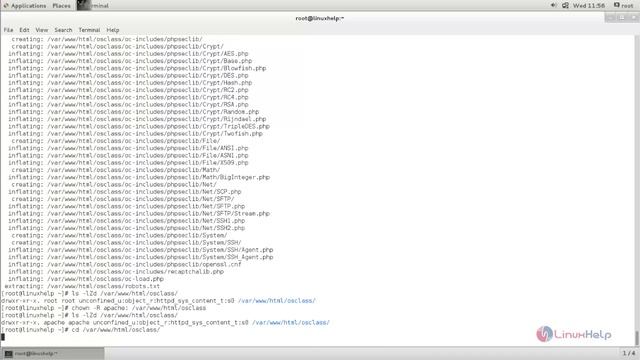Click the Crypt/Twofish.php line
Screen dimensions: 640x360
(x=135, y=134)
